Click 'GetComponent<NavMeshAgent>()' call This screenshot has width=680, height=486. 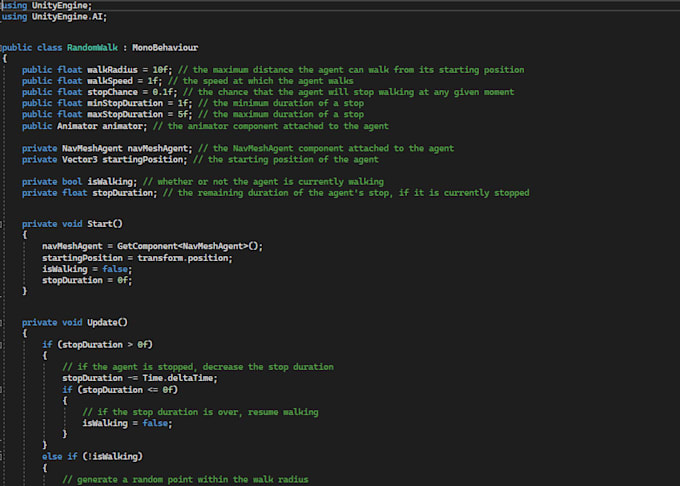click(x=188, y=246)
